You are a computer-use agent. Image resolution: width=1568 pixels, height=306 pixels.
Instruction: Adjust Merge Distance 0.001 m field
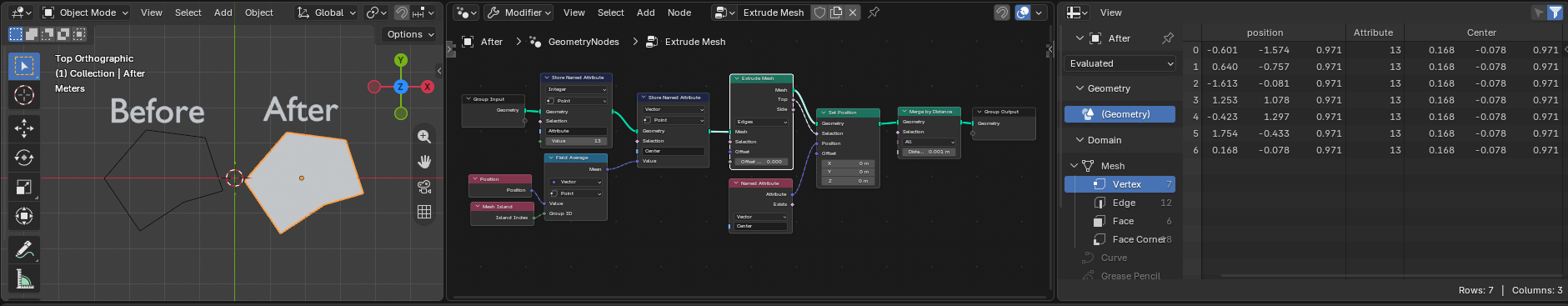(x=929, y=152)
